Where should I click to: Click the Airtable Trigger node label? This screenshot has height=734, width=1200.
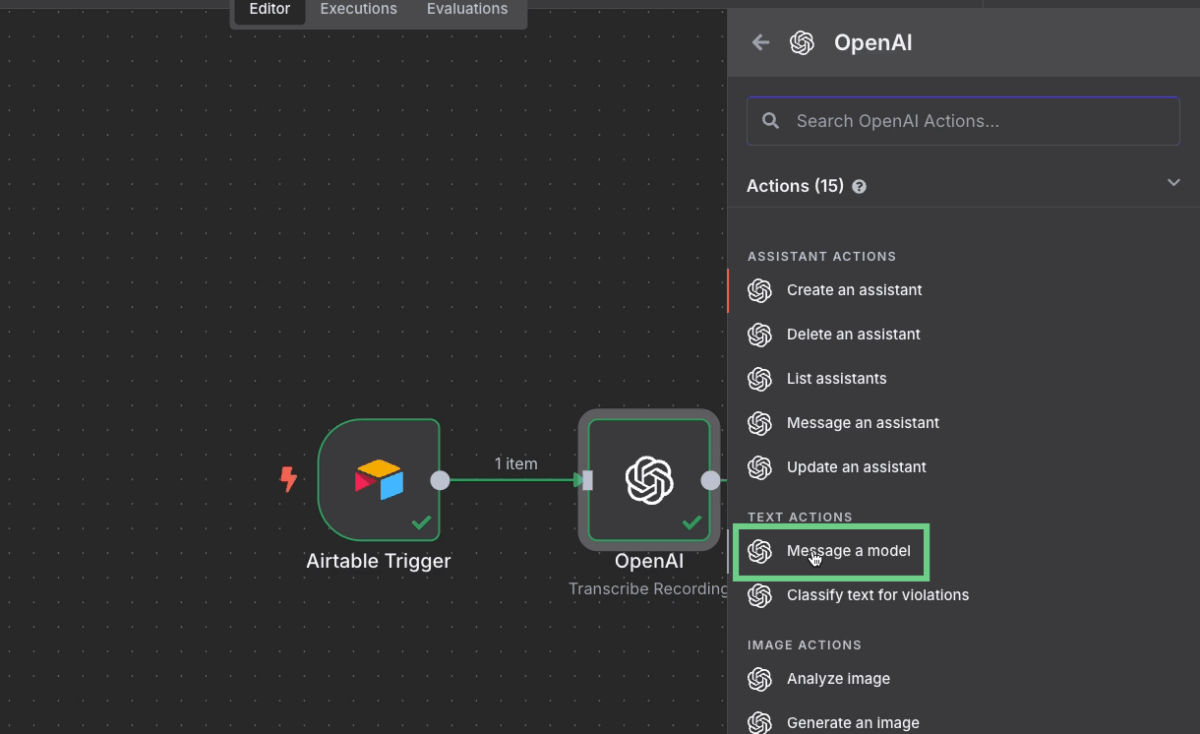378,561
